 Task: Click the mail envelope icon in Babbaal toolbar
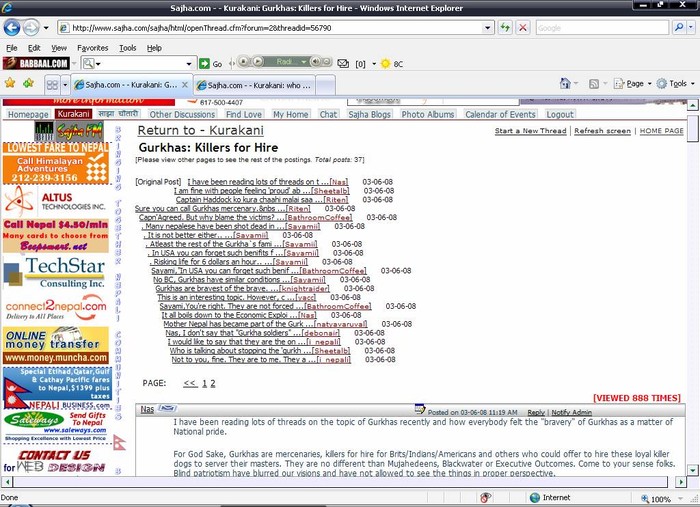tap(343, 63)
